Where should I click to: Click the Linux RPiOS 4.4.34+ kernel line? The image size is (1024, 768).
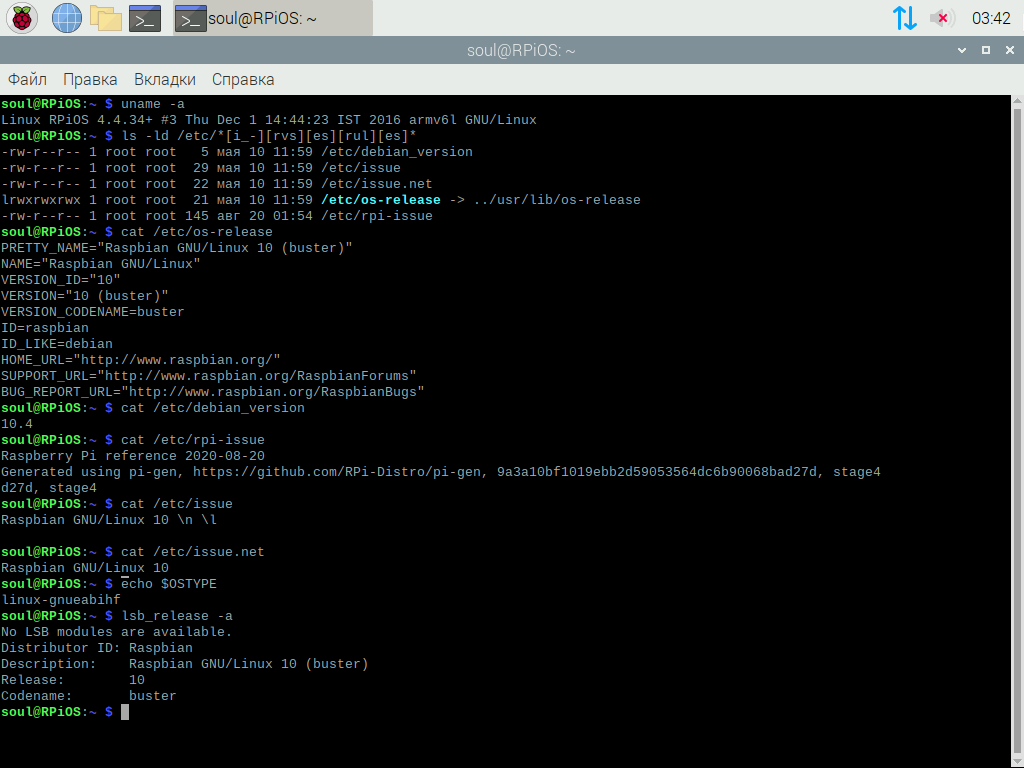click(268, 120)
